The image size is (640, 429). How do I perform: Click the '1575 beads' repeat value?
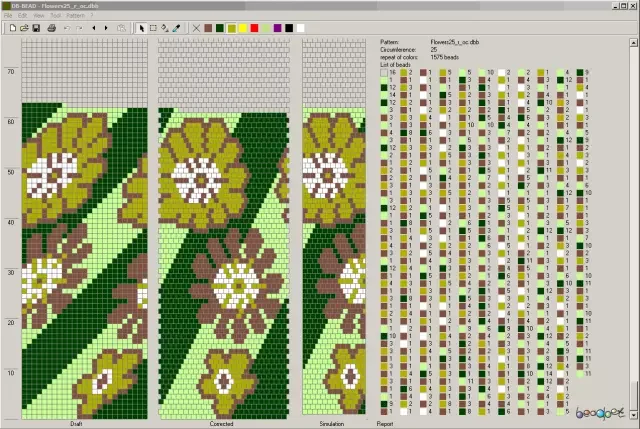(x=444, y=57)
